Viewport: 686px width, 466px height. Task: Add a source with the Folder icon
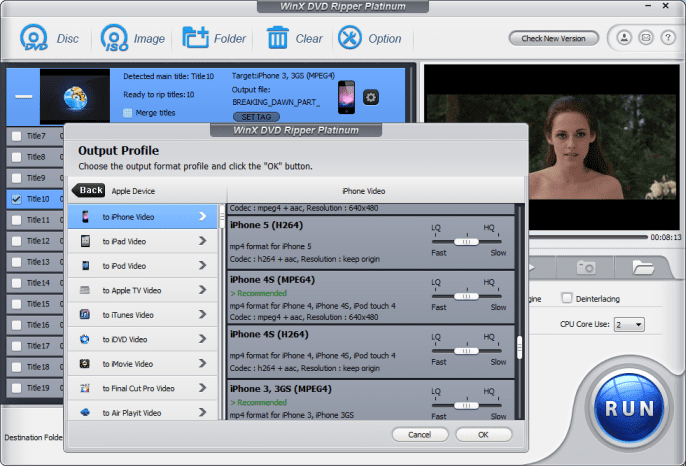click(x=195, y=38)
